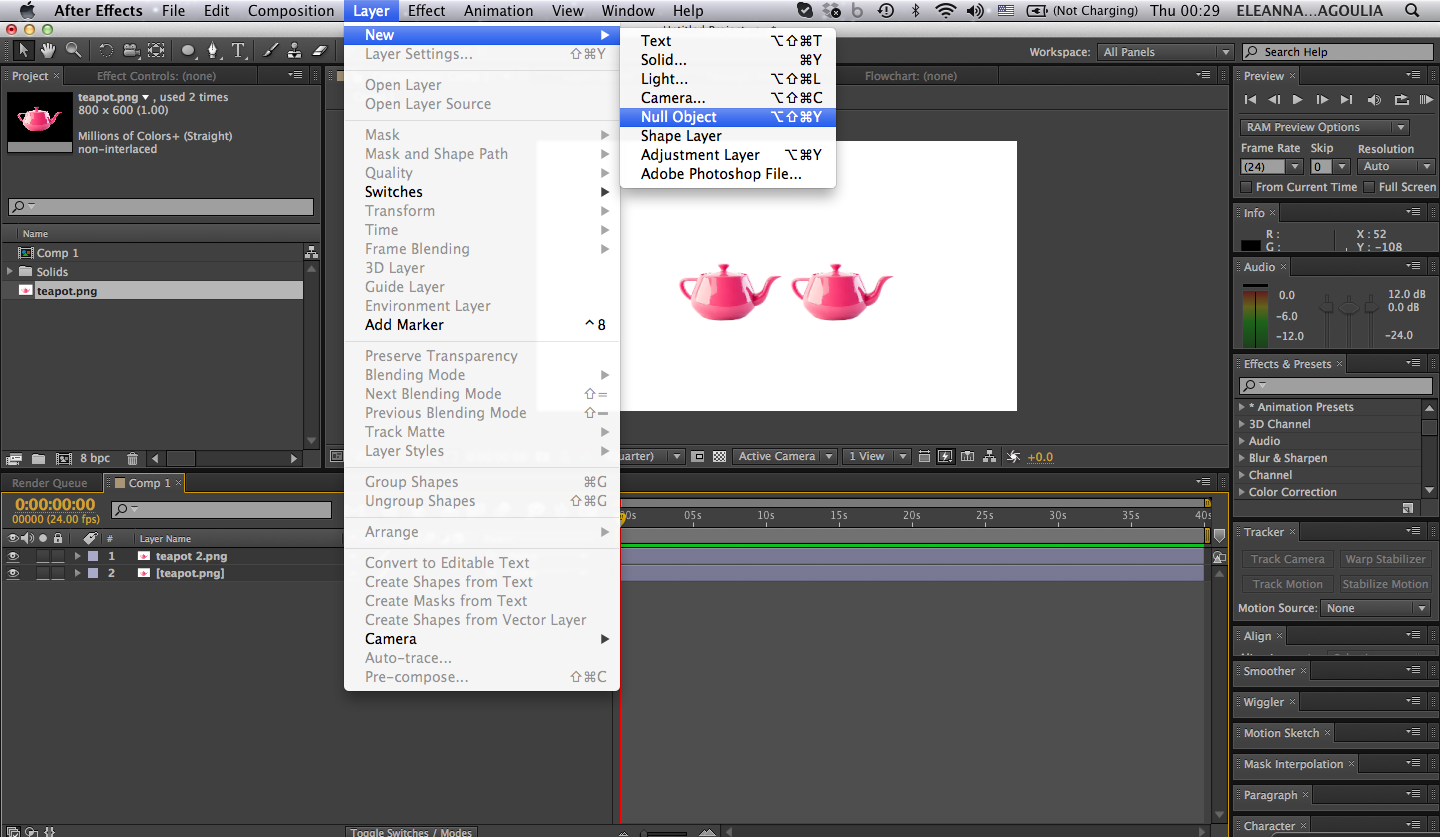Toggle solo switch for [teapot.png] layer
Viewport: 1440px width, 837px height.
pyautogui.click(x=43, y=573)
